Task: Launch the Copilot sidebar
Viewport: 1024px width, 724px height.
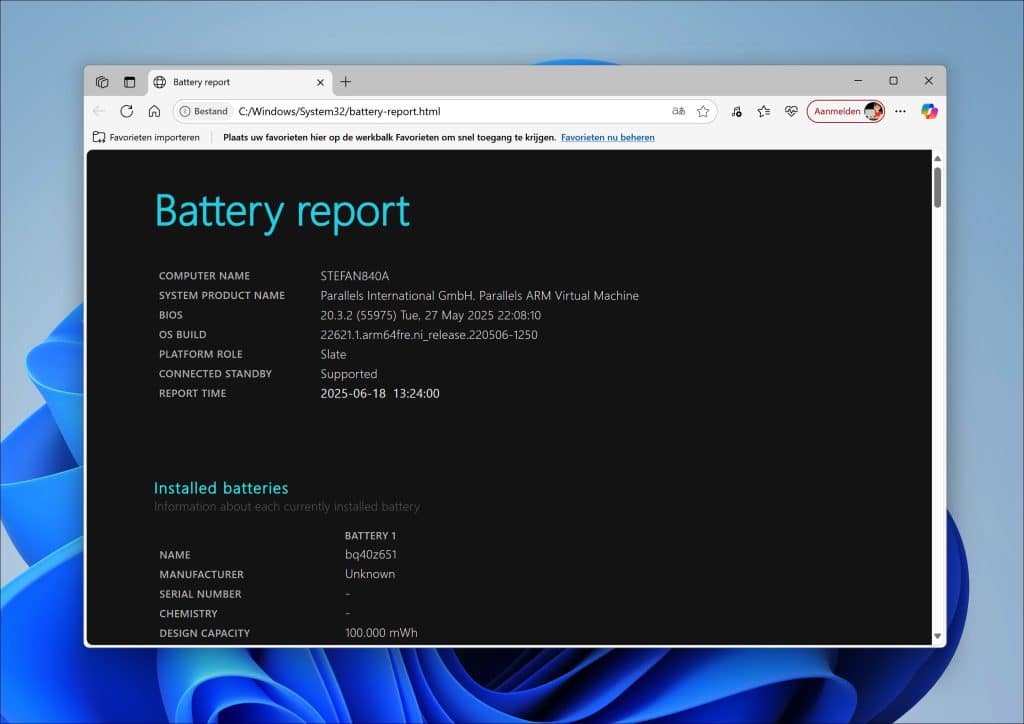Action: point(929,112)
